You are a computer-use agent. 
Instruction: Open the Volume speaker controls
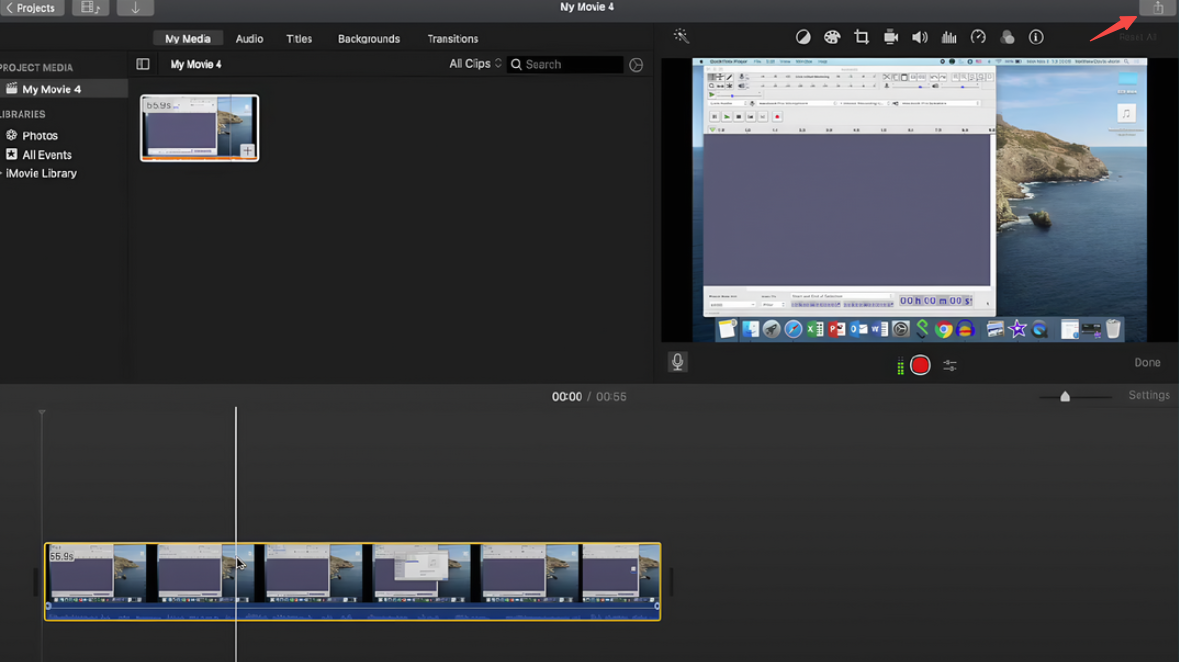point(919,38)
